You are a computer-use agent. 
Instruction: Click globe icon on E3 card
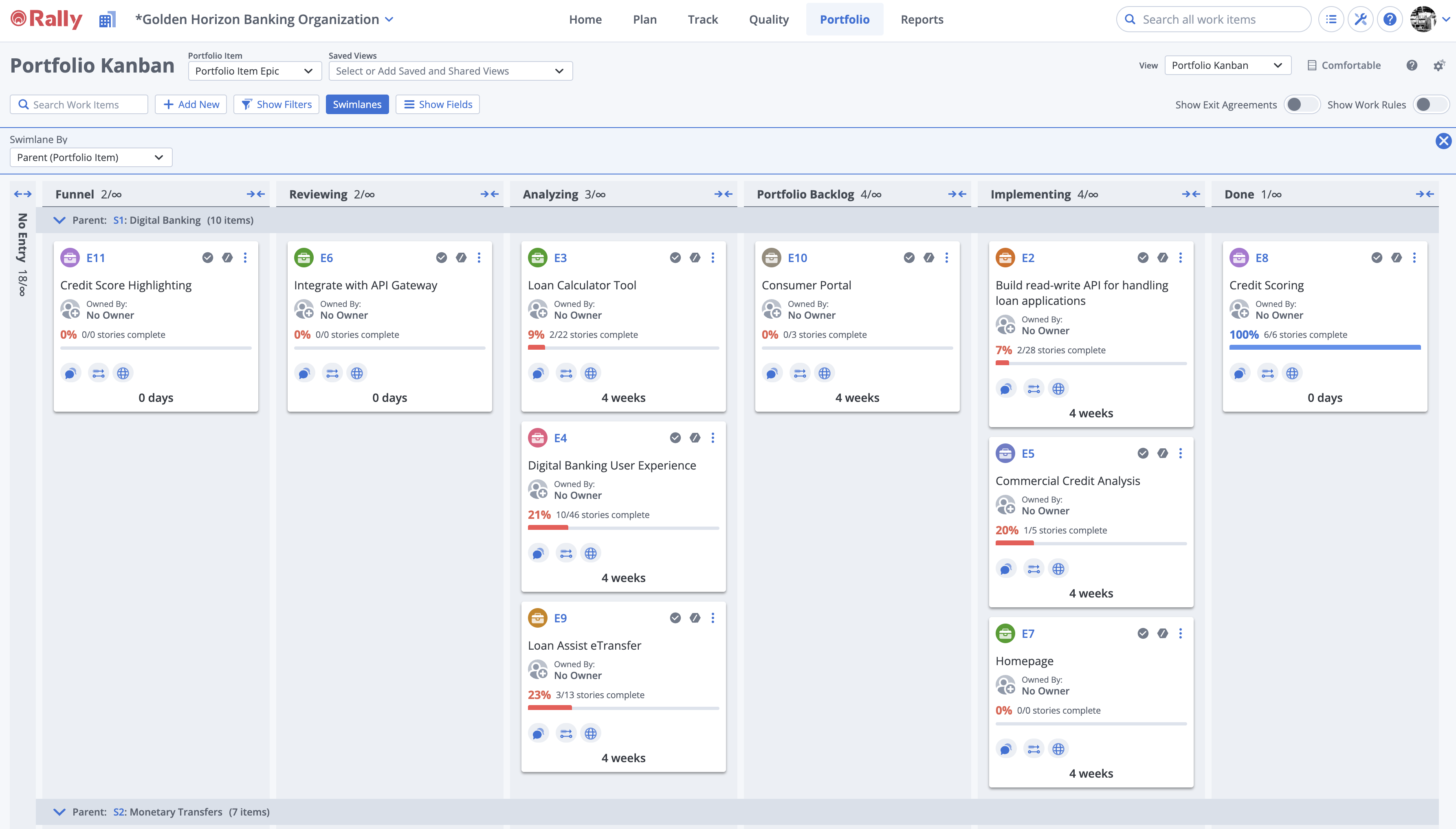591,373
